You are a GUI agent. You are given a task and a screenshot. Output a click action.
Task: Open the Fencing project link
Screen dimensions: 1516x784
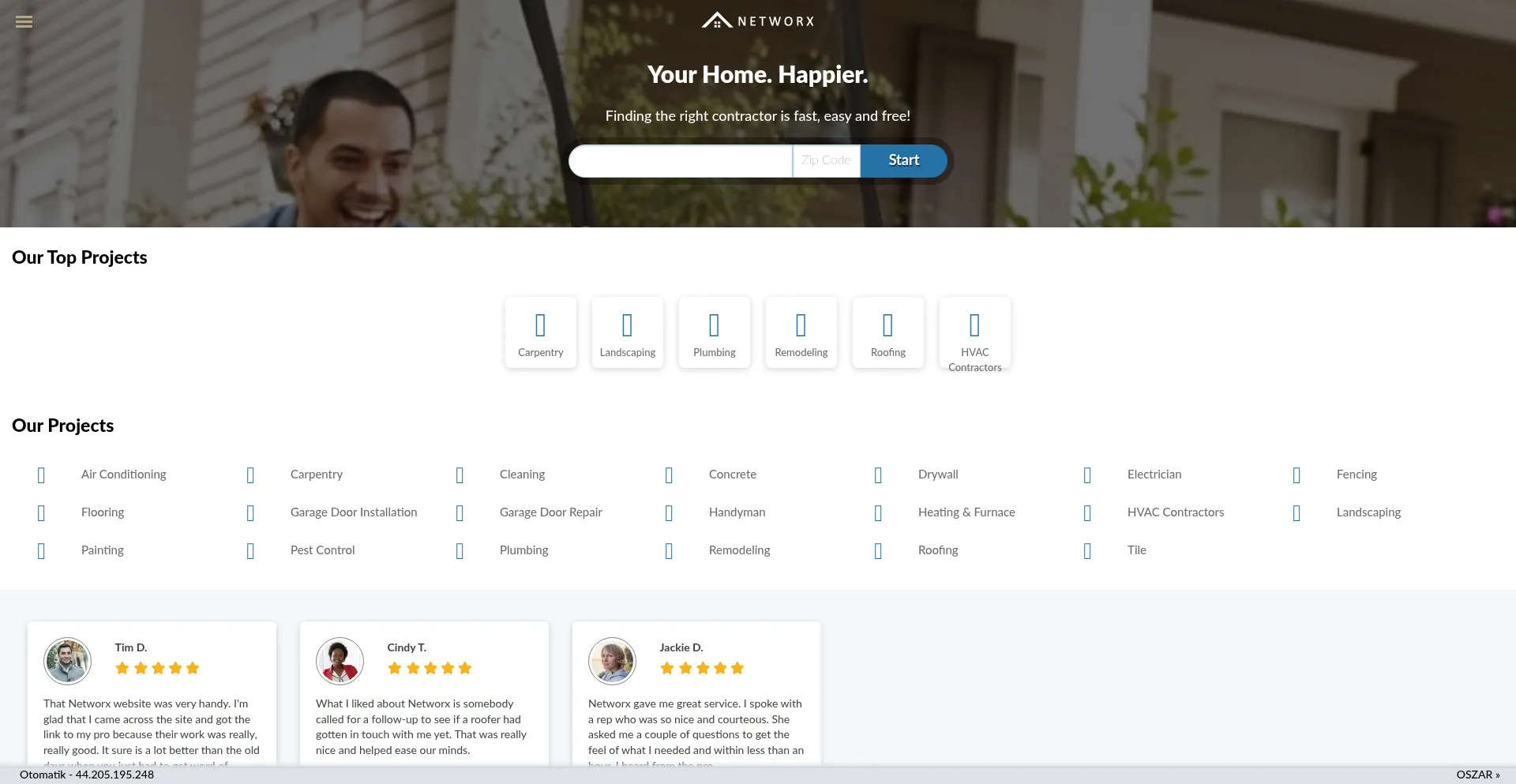click(x=1357, y=475)
